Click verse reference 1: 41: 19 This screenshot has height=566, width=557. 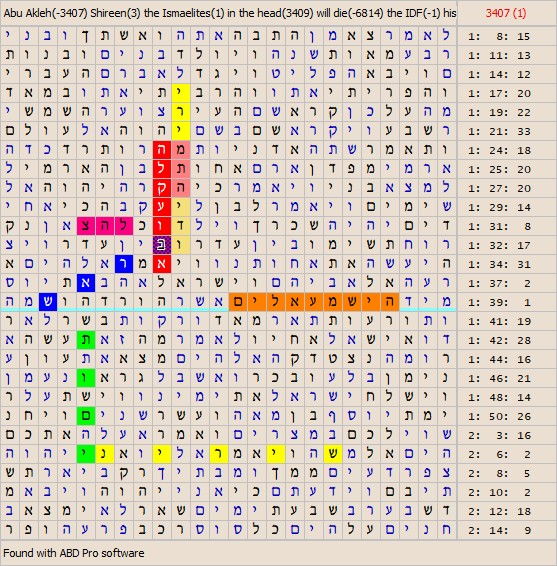pos(499,321)
